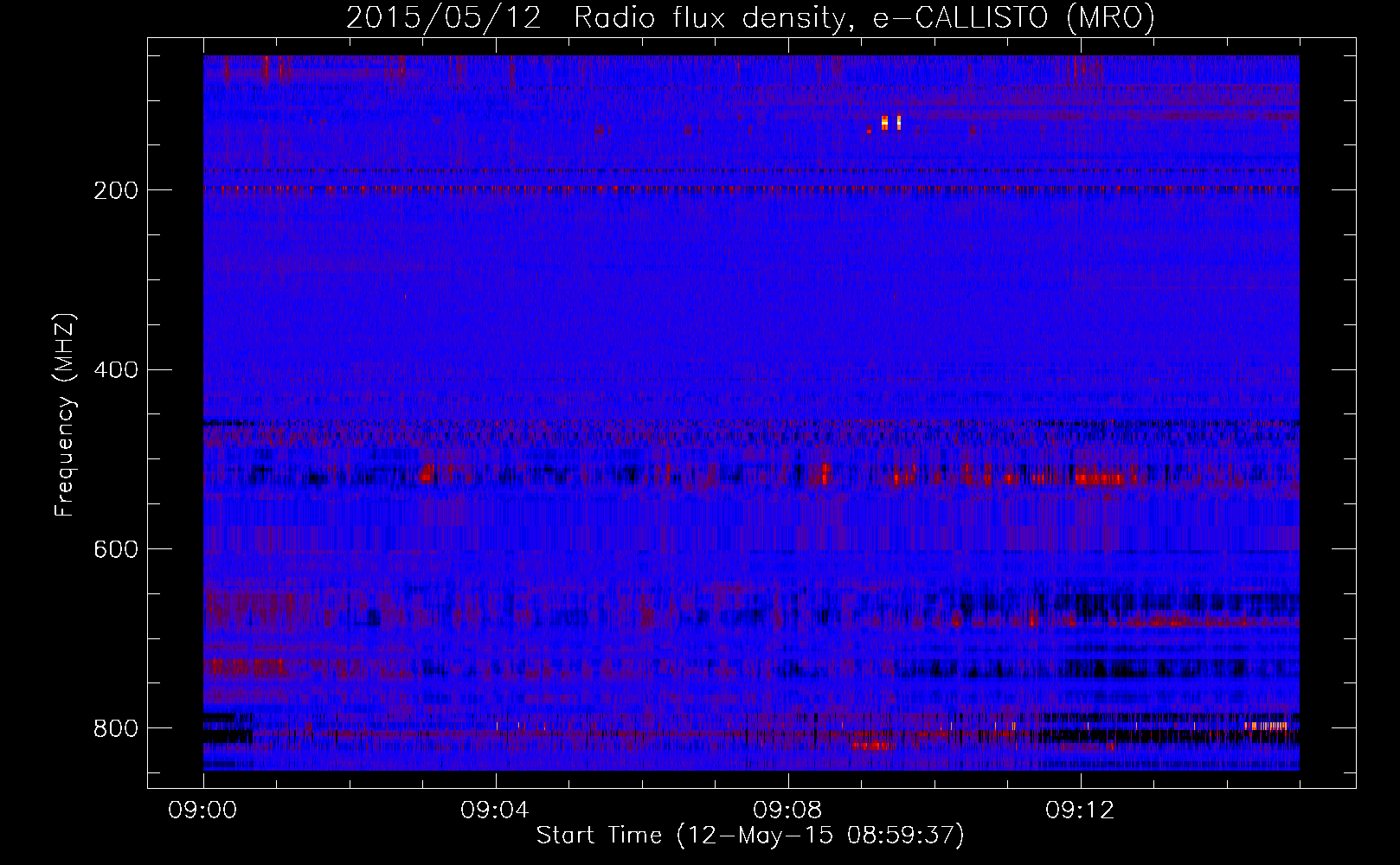Click the '600' frequency tick label
1400x865 pixels.
(x=116, y=549)
